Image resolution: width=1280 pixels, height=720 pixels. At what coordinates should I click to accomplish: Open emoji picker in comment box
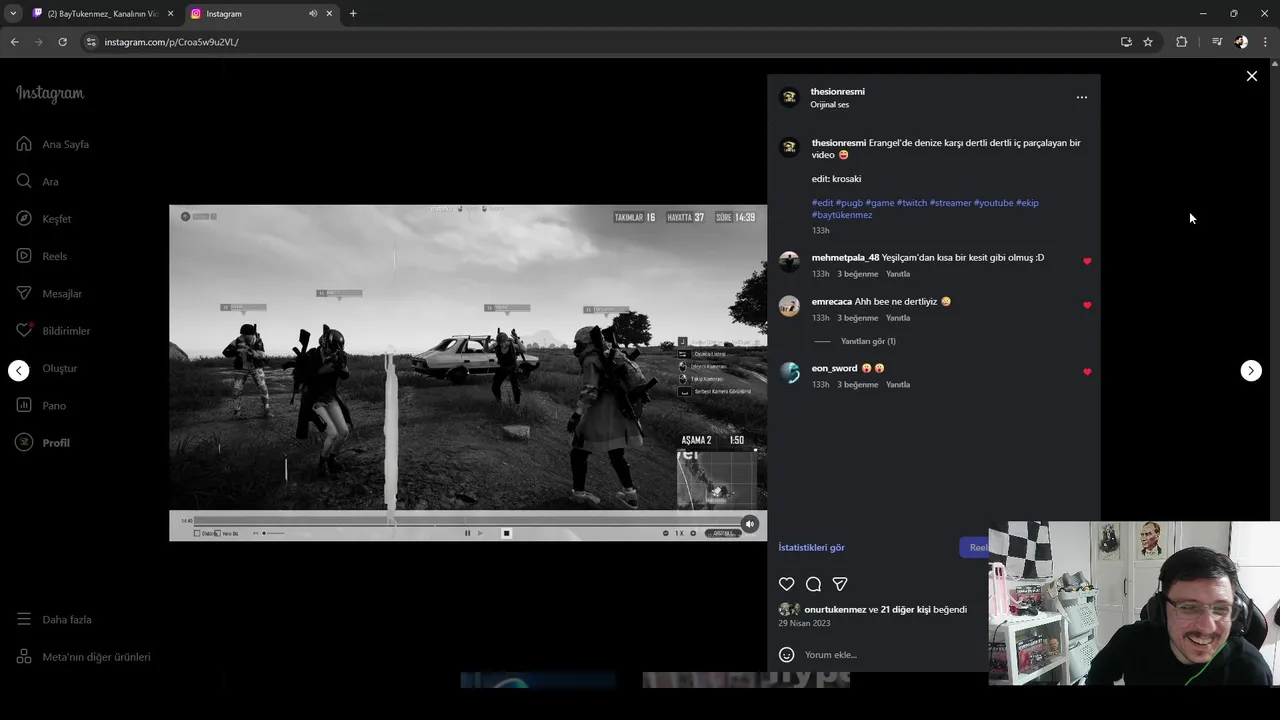787,655
